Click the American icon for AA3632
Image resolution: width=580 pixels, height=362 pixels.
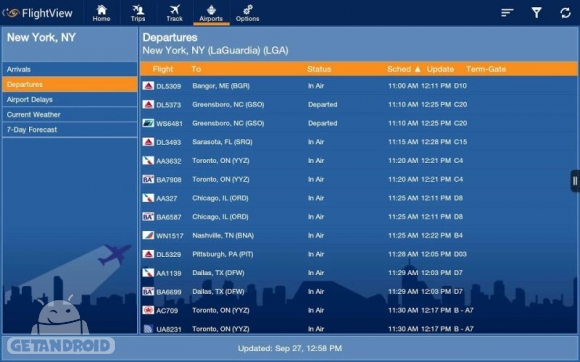(148, 160)
